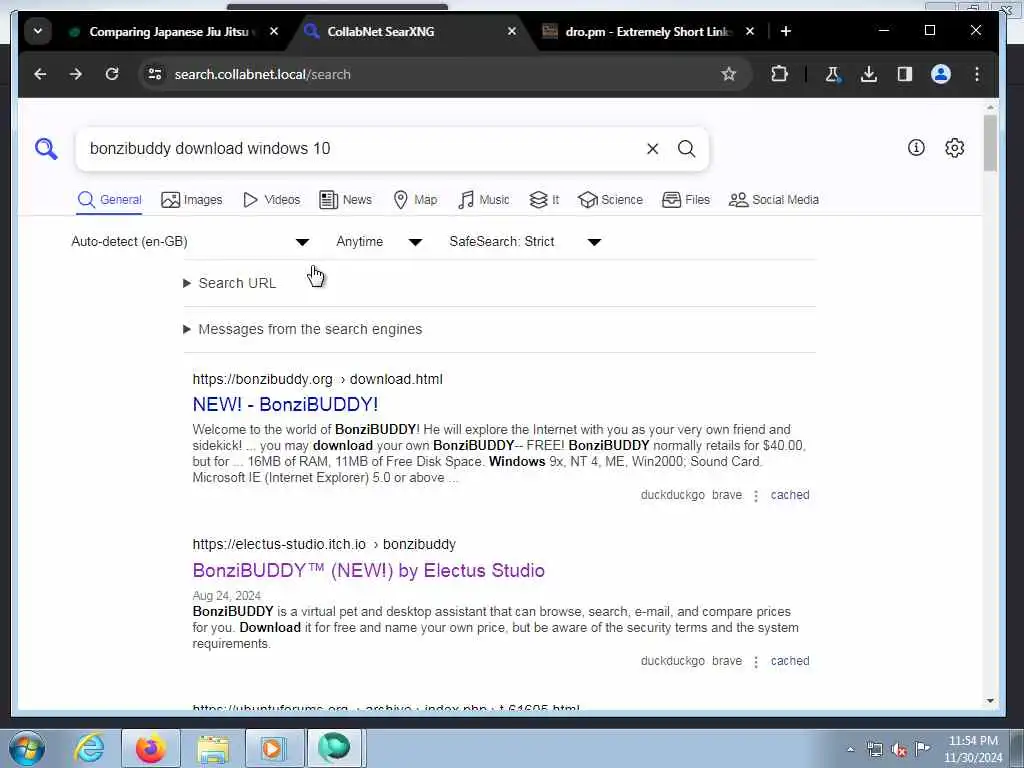Open cached version of bonzibuddy.org result
This screenshot has width=1024, height=768.
pyautogui.click(x=790, y=495)
